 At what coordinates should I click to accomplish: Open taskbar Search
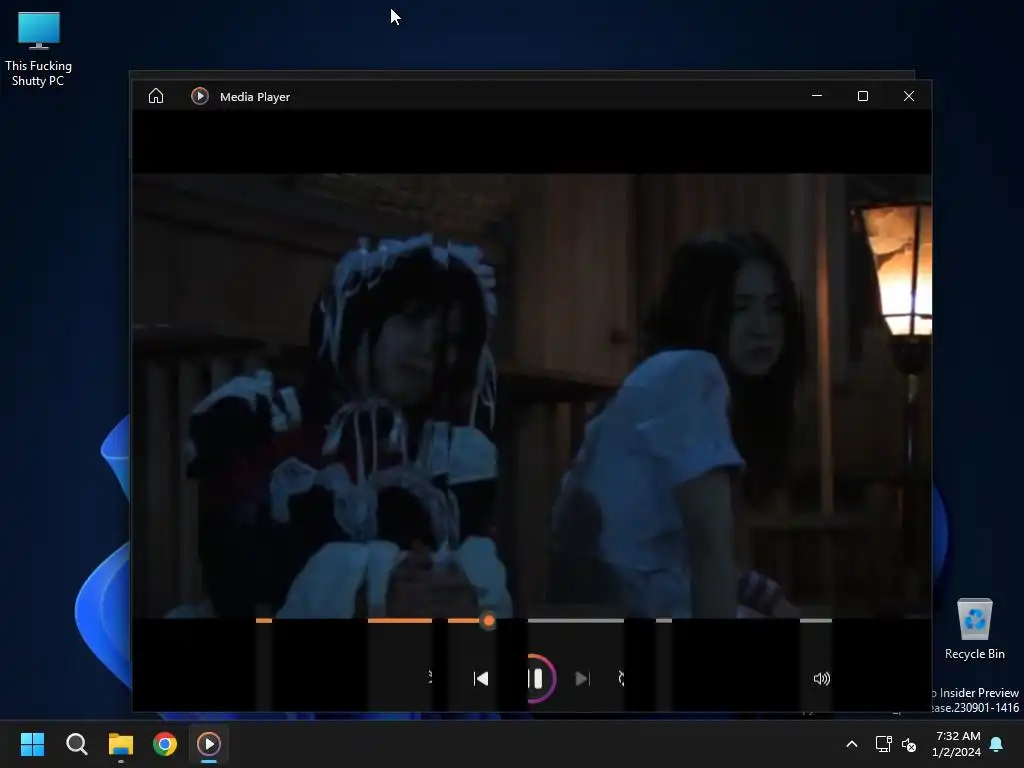[76, 744]
